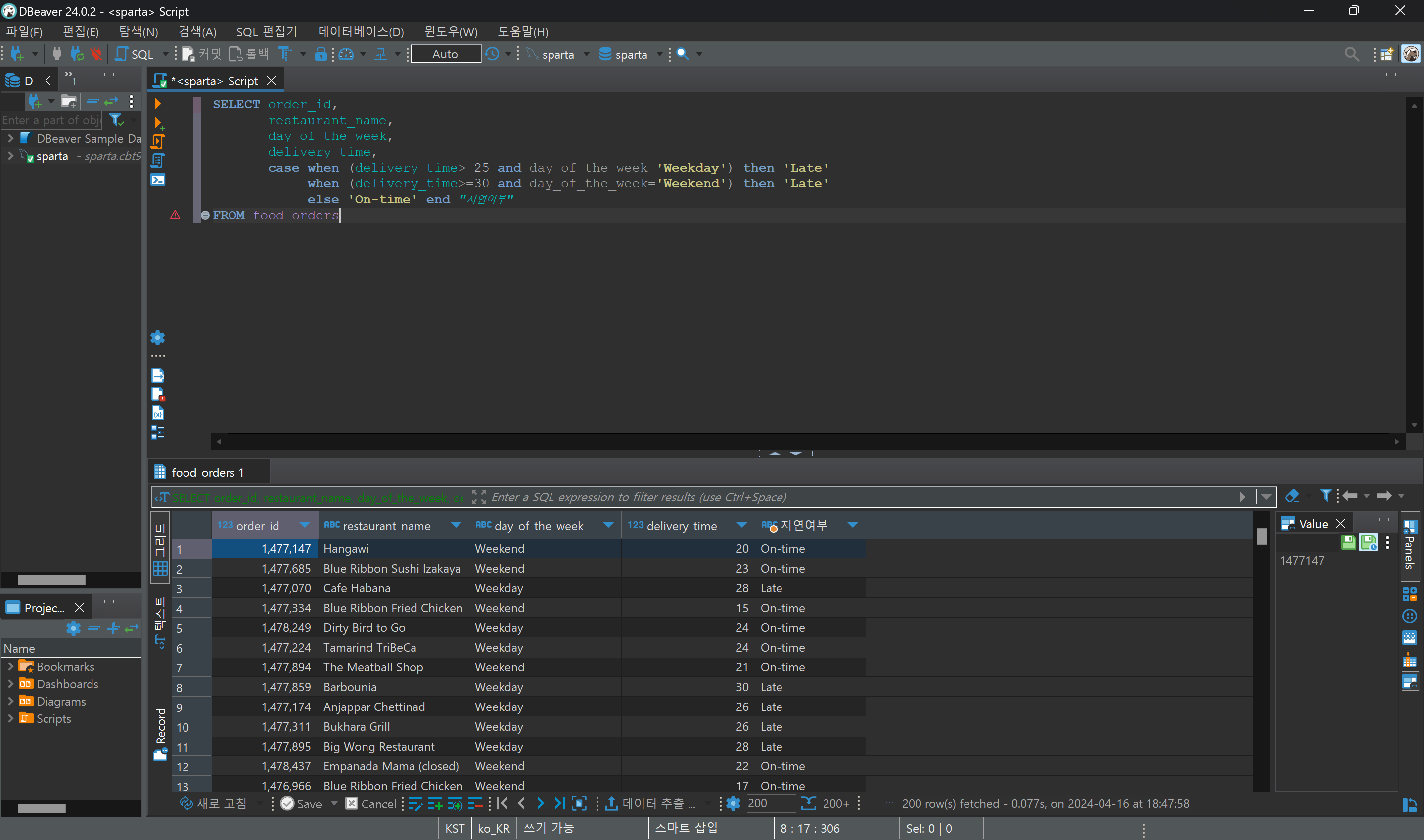Go to last page of results
Screen dimensions: 1424x840
click(x=559, y=803)
